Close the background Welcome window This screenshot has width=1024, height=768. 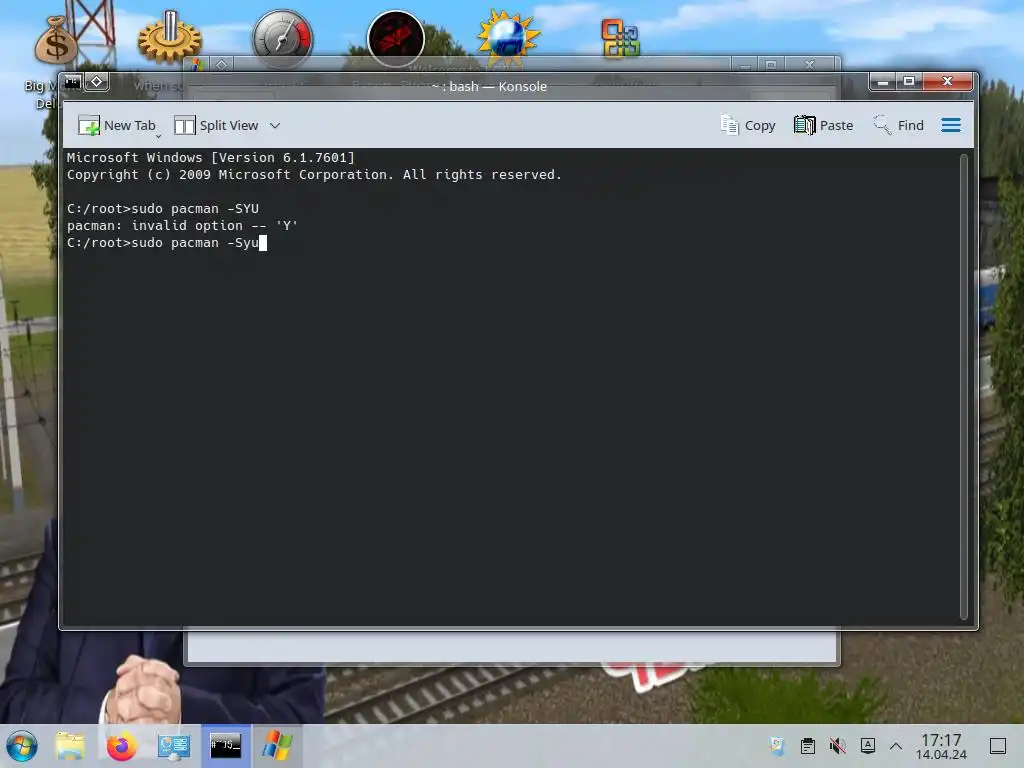(x=810, y=65)
